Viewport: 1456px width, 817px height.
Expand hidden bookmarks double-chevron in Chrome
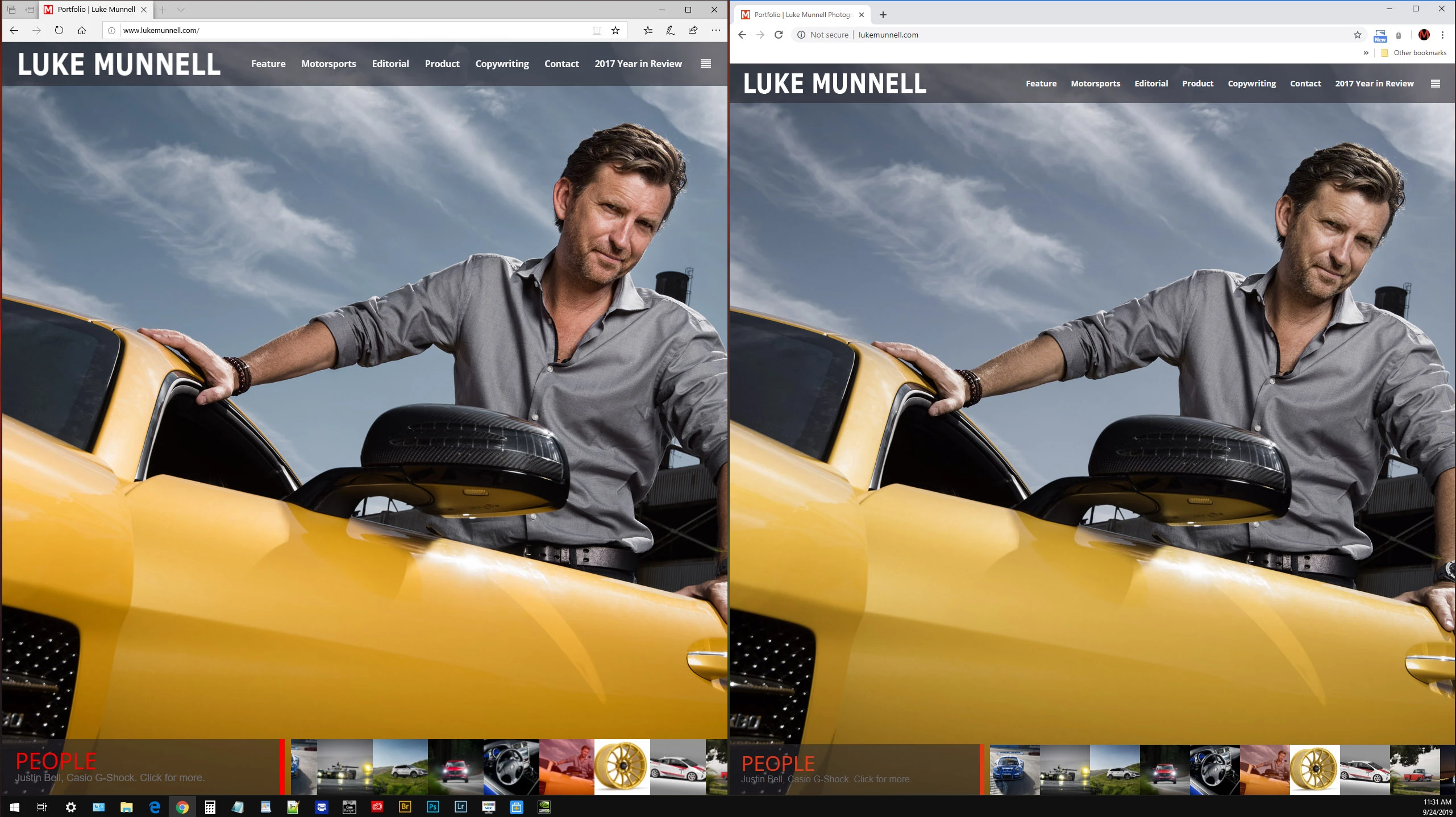(x=1366, y=53)
